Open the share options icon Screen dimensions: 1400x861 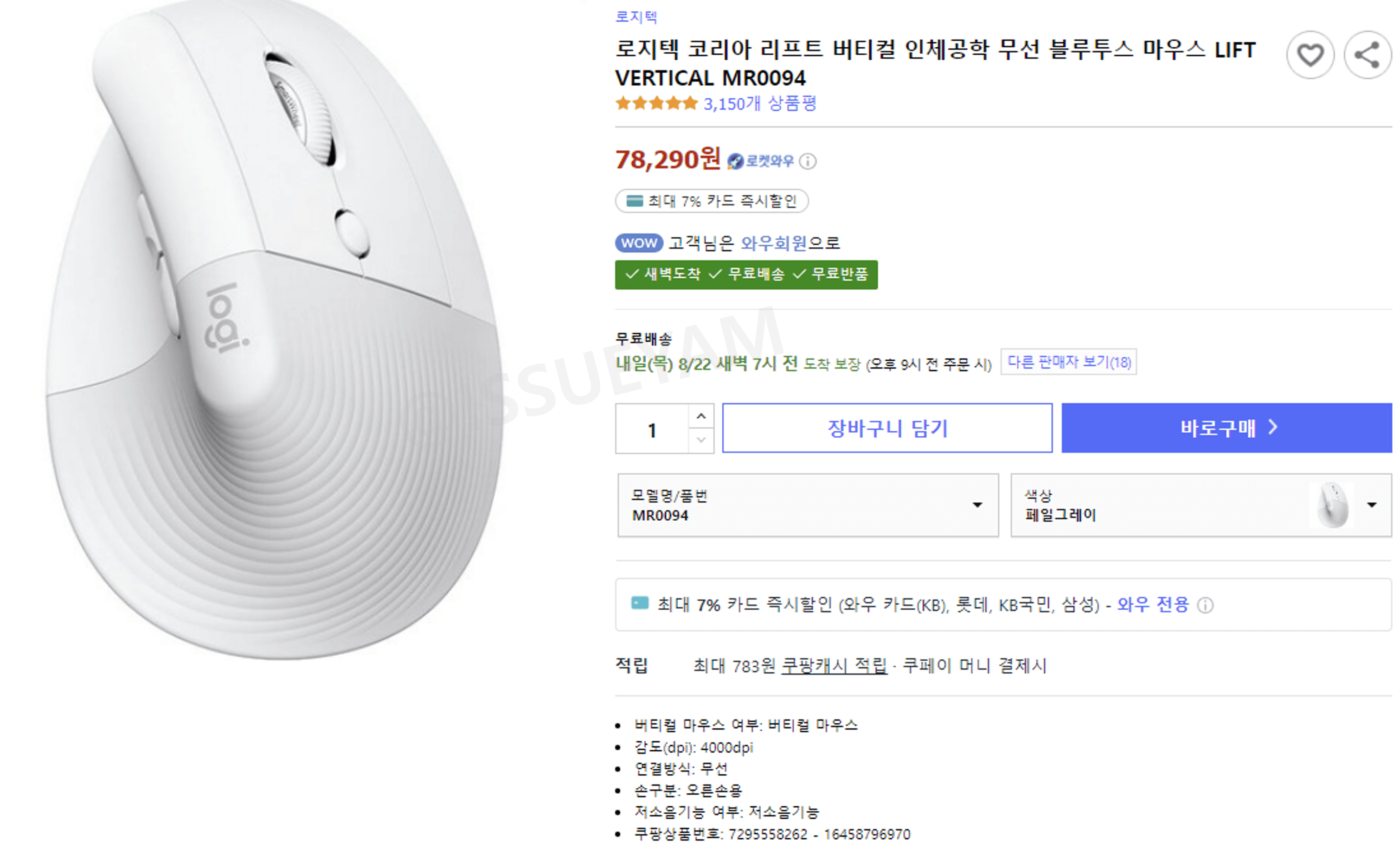pos(1367,55)
